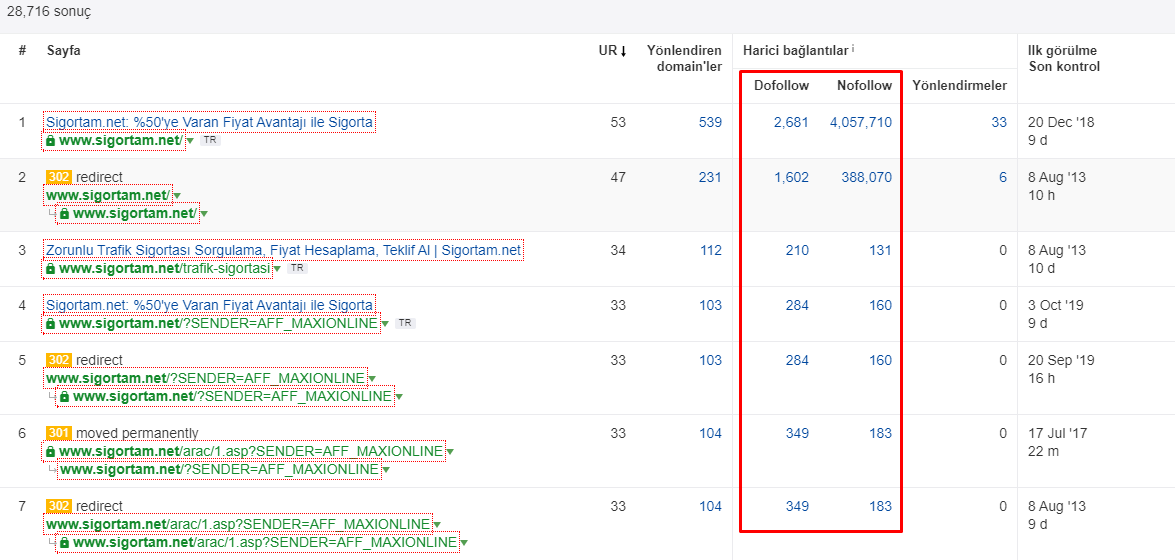Click 6 redirects value in row 2

click(1003, 178)
